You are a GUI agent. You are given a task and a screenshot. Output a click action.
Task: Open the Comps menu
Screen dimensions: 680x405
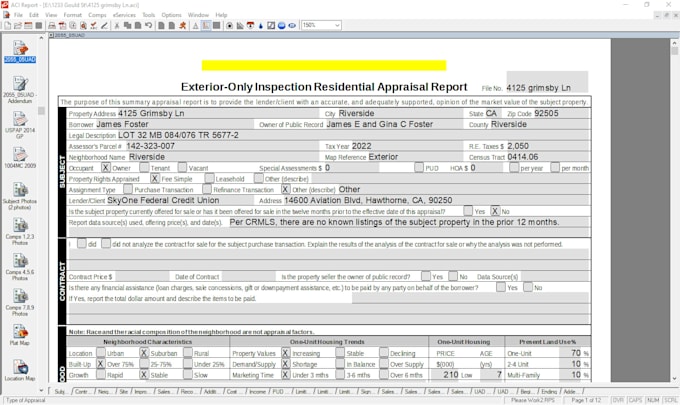(x=97, y=15)
